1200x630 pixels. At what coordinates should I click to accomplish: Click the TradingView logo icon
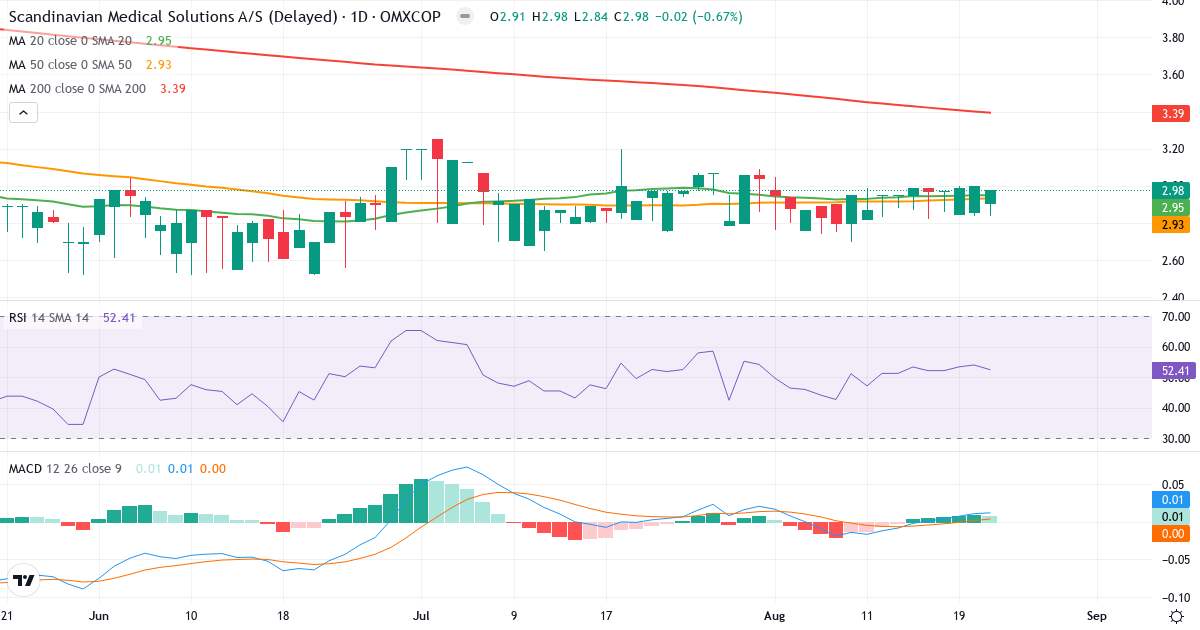(x=24, y=580)
